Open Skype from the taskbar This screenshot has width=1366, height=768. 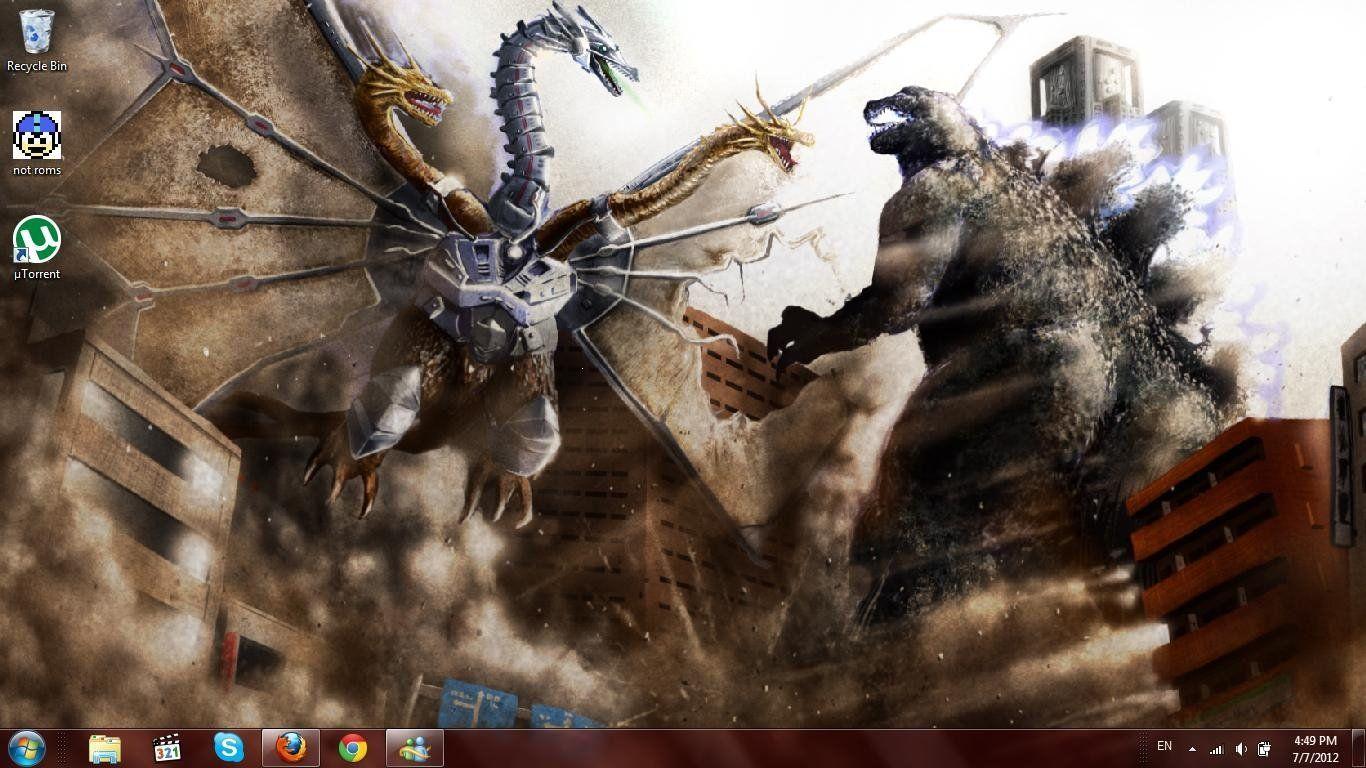coord(228,748)
